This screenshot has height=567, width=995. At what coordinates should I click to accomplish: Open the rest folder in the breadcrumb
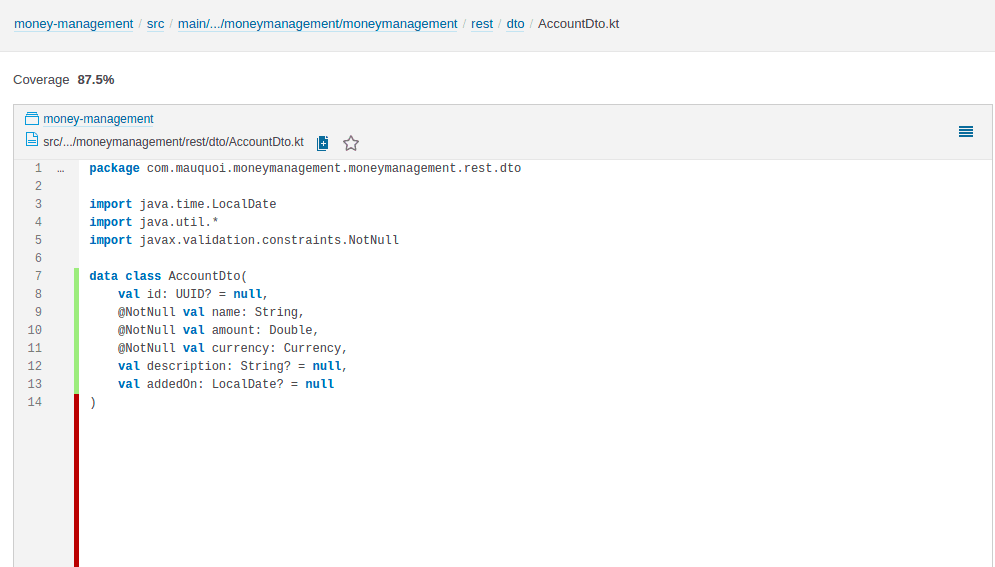482,23
